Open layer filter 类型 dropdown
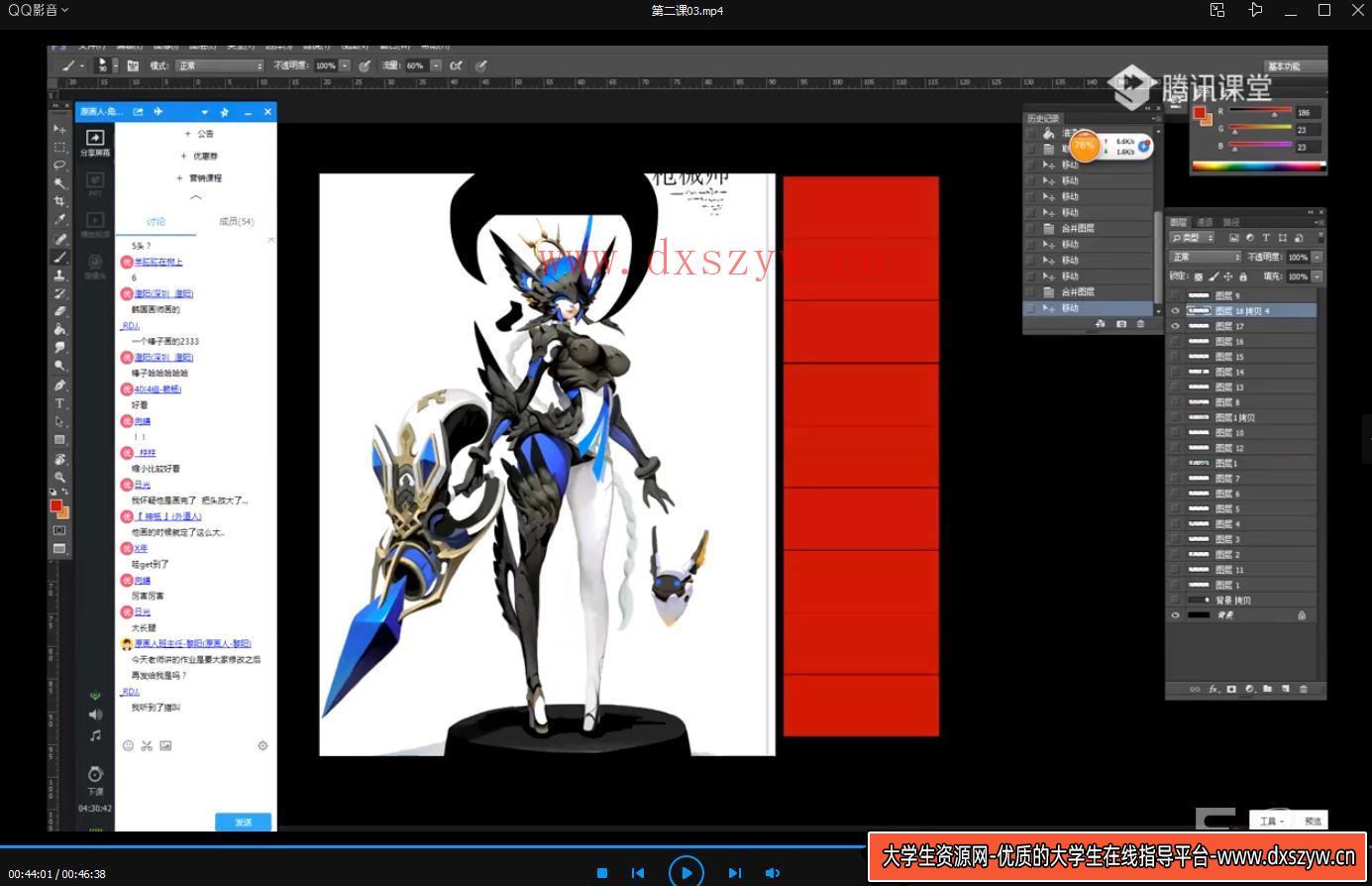 [1192, 238]
